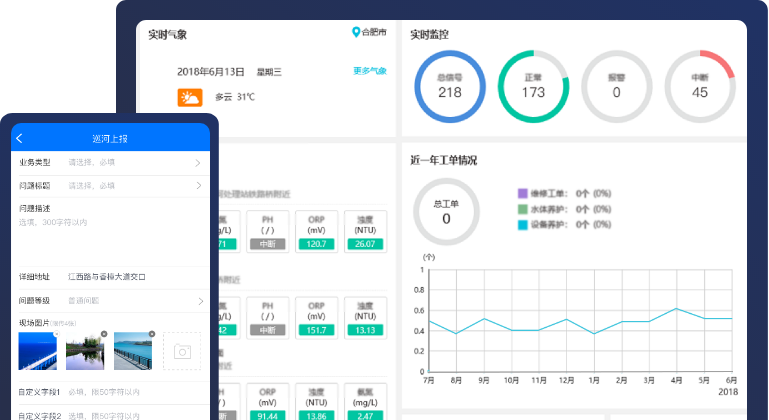Viewport: 769px width, 420px height.
Task: Remove the second site photo via its X
Action: [x=104, y=334]
